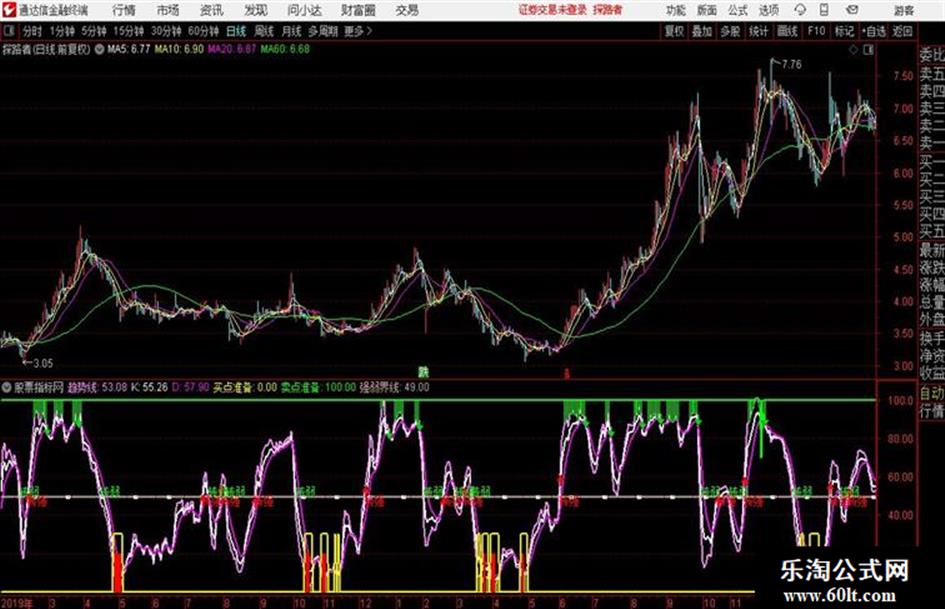Click the MA20 moving average label
Viewport: 945px width, 609px height.
coord(232,49)
